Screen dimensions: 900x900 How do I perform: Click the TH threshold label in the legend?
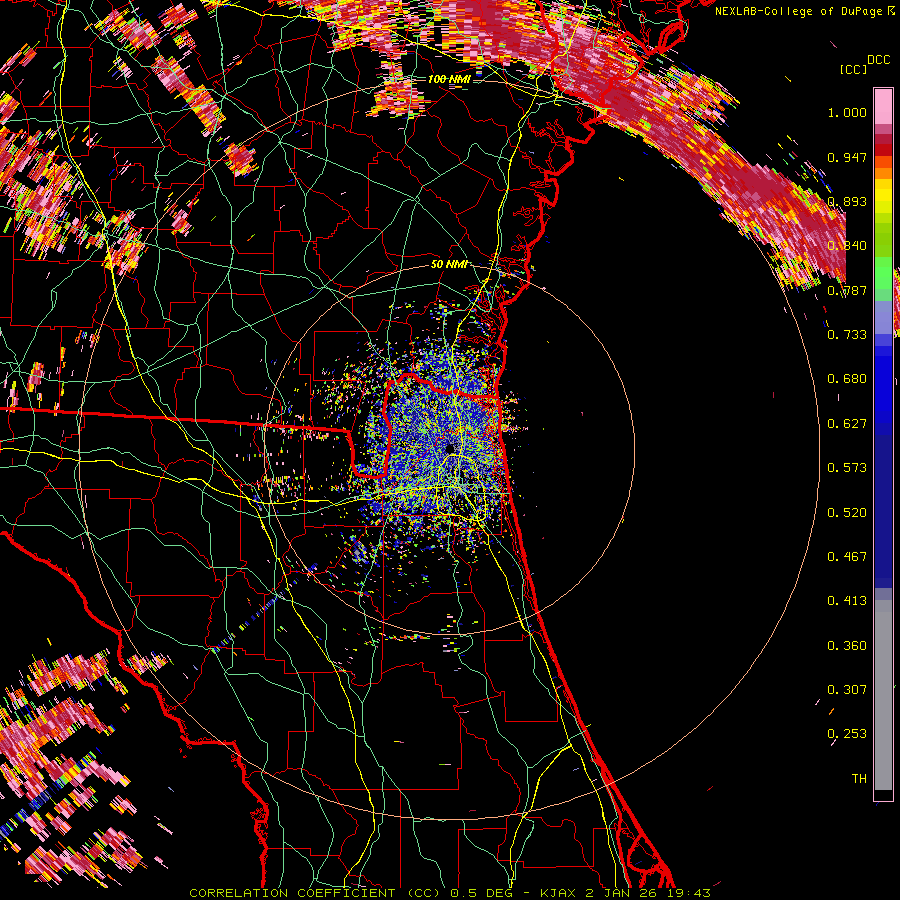coord(859,779)
